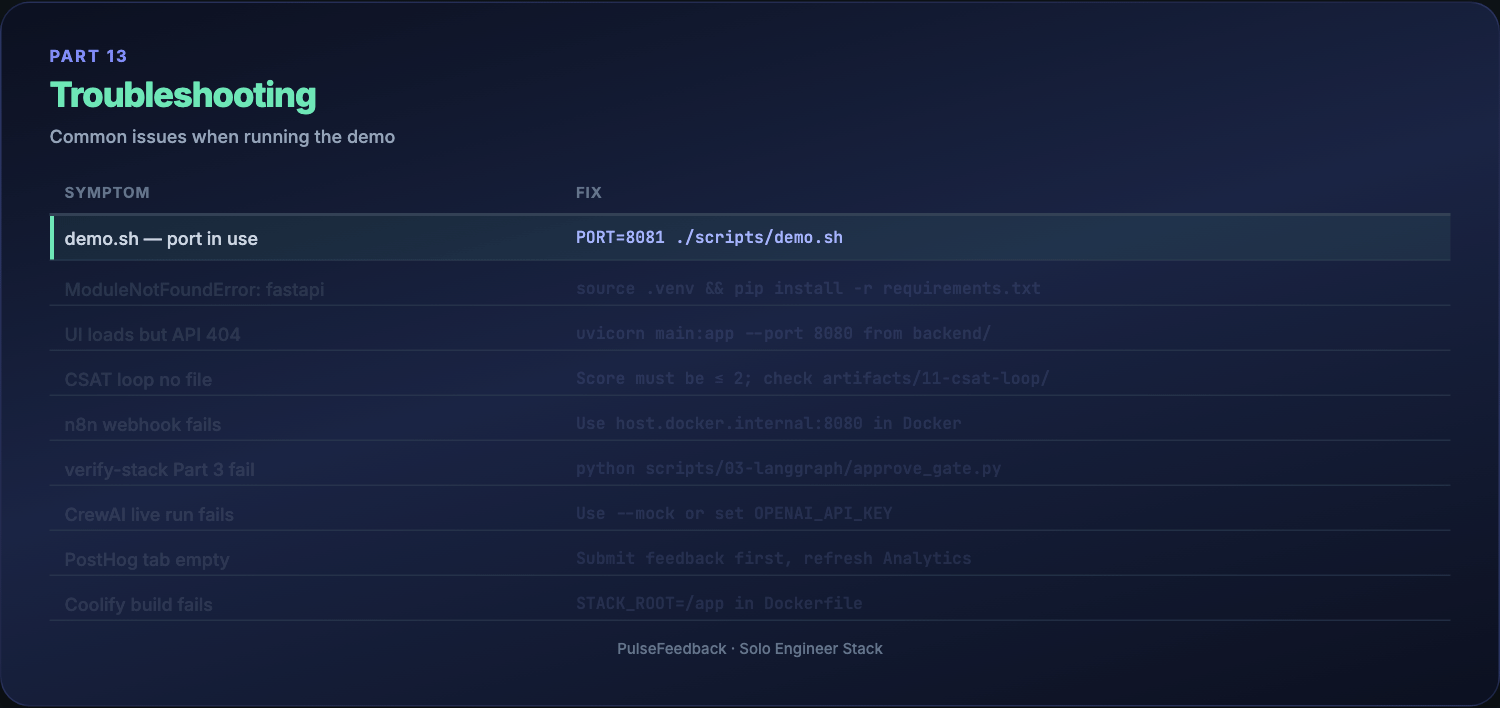Select the 'n8n webhook fails' symptom
The image size is (1500, 708).
[143, 424]
